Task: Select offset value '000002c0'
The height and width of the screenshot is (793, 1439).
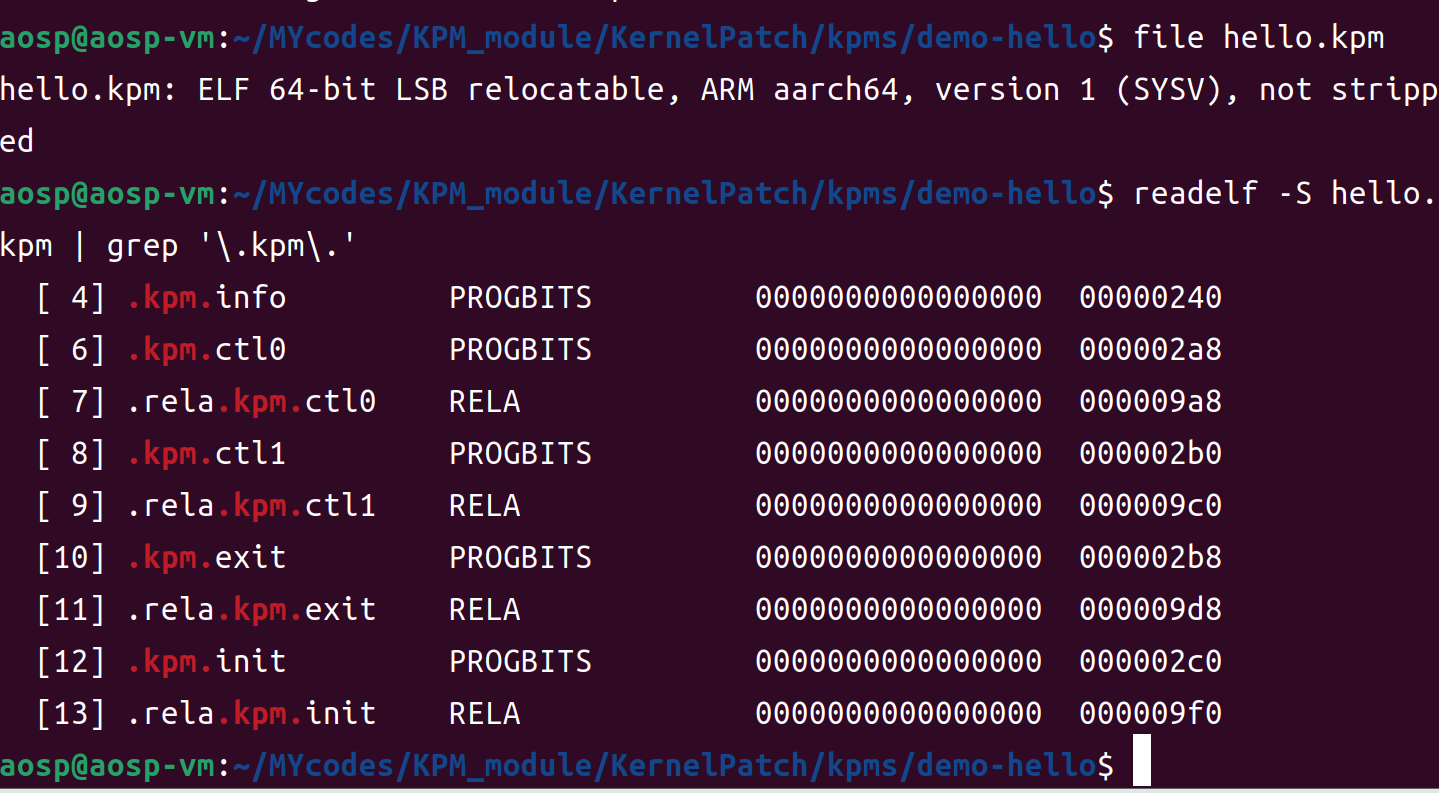Action: 1150,661
